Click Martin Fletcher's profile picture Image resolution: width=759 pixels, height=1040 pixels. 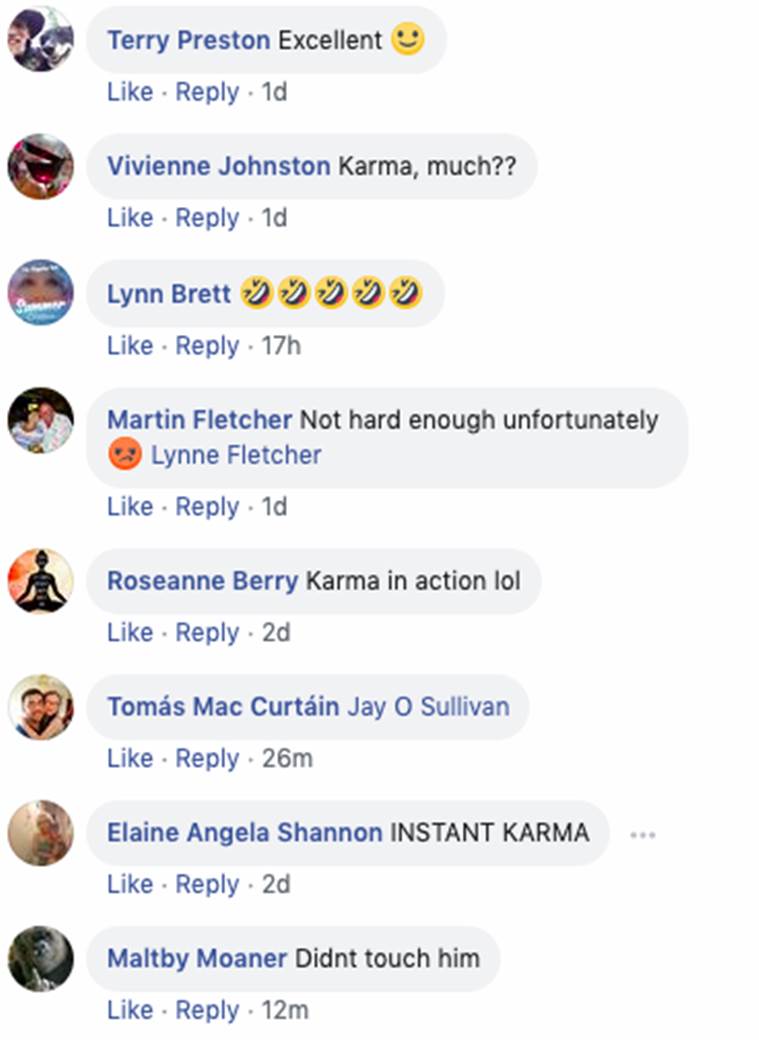pos(40,420)
